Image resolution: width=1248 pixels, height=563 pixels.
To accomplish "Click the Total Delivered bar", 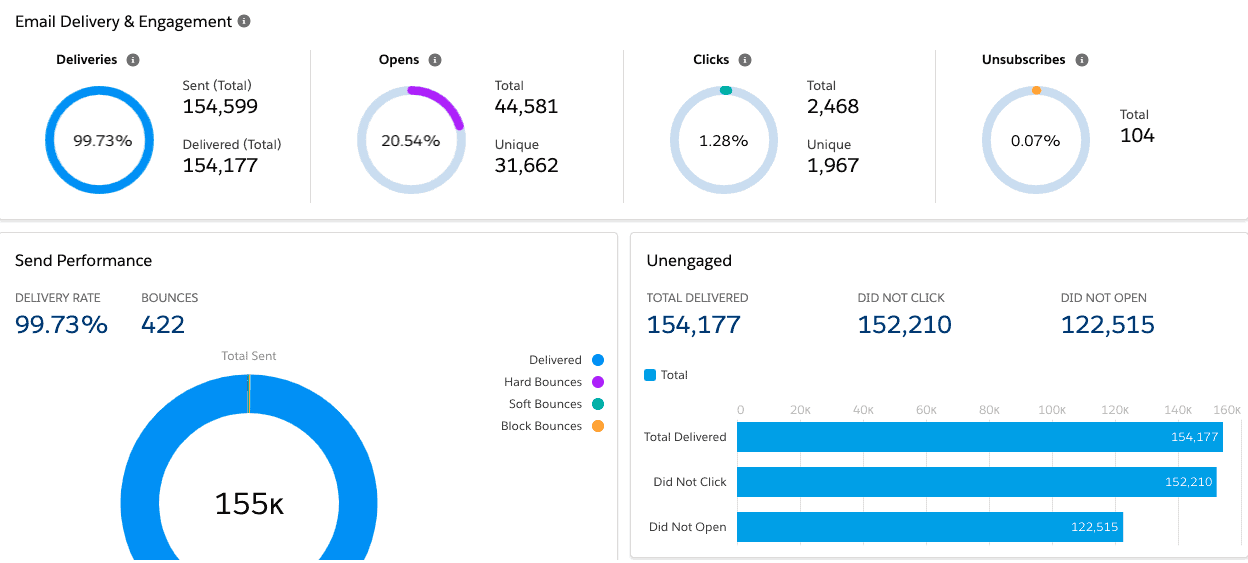I will (978, 437).
